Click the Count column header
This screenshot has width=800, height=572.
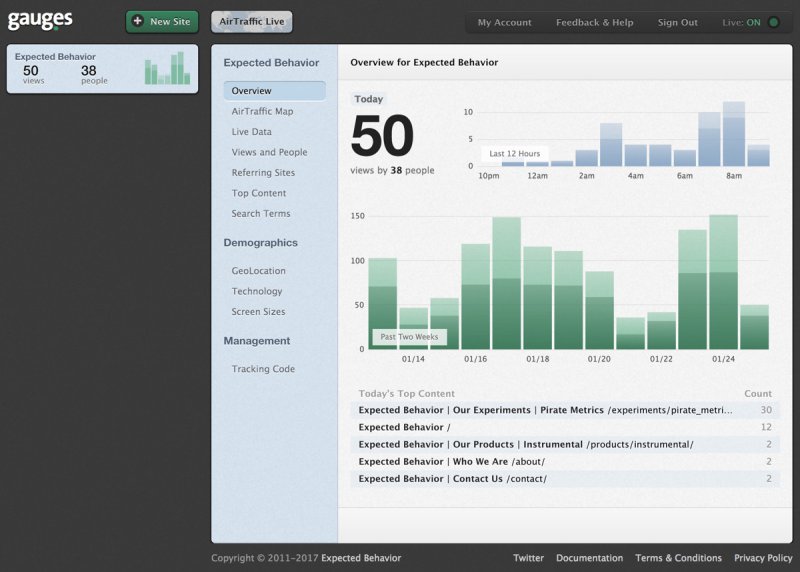pyautogui.click(x=758, y=393)
